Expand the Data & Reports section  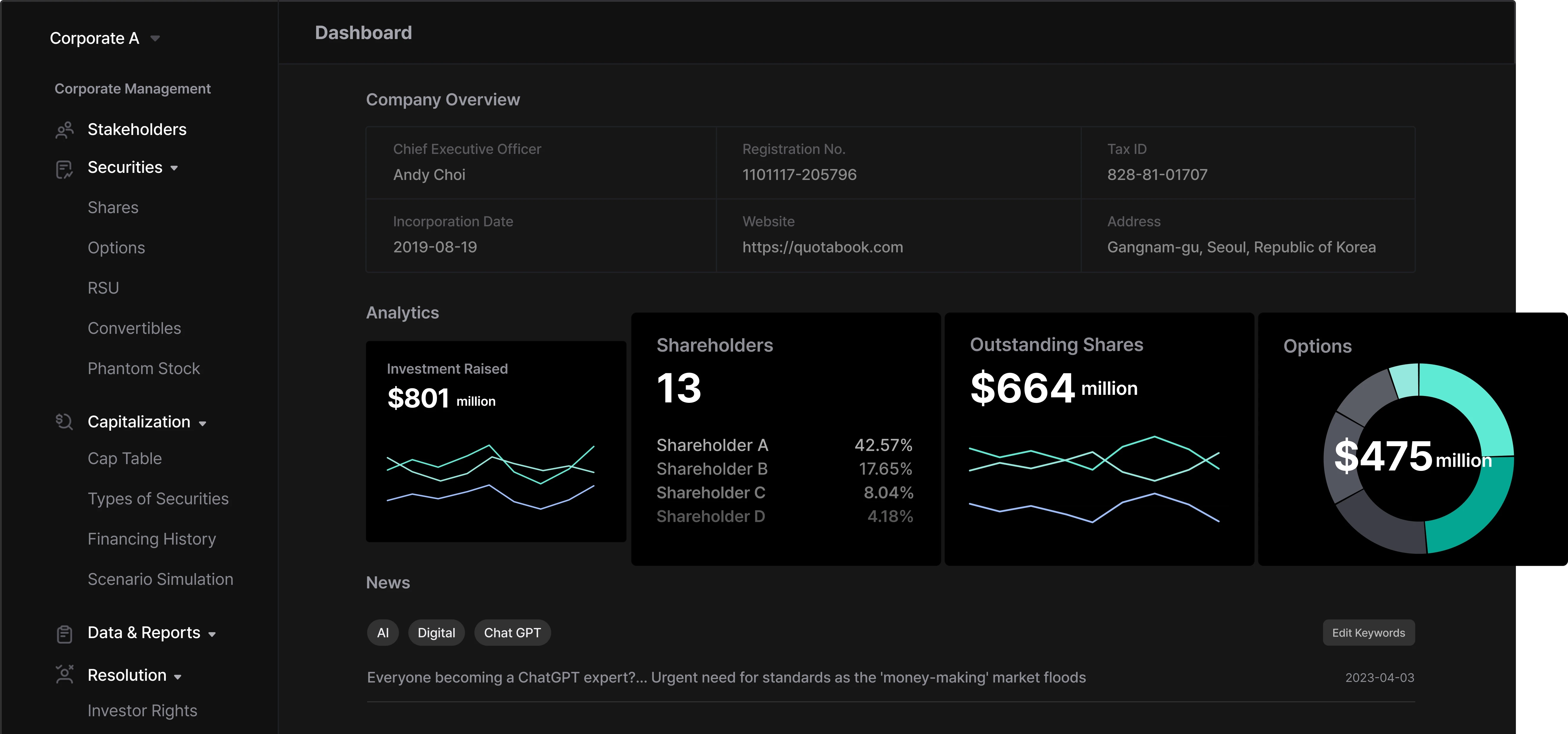pos(211,634)
